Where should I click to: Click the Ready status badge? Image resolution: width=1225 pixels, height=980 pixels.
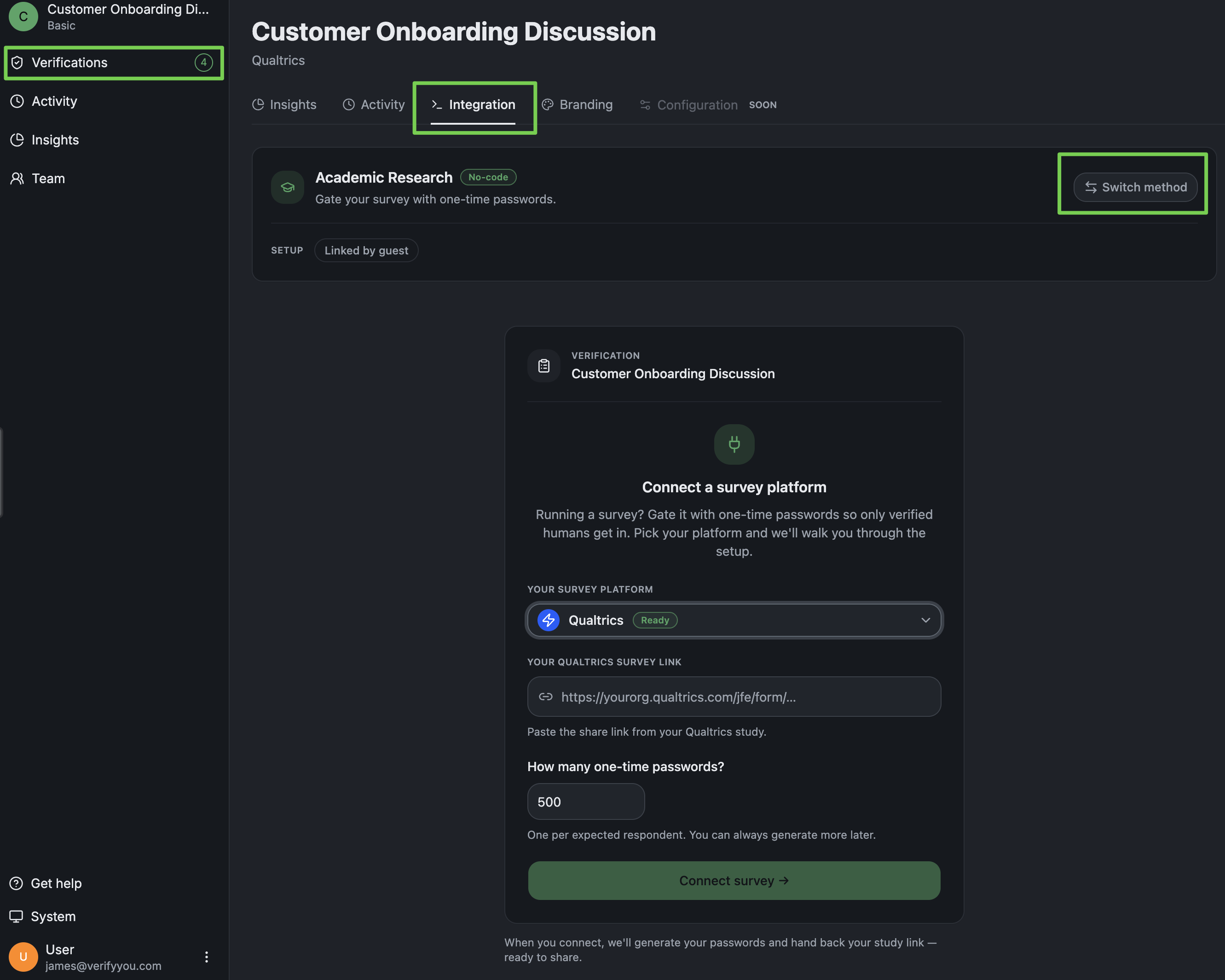pos(655,620)
